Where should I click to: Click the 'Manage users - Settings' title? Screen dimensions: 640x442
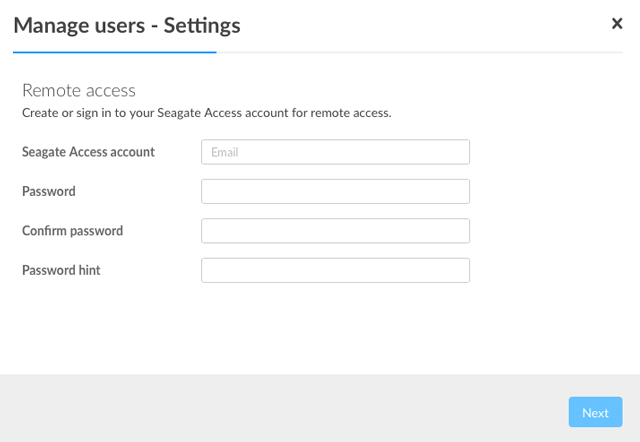pos(126,25)
